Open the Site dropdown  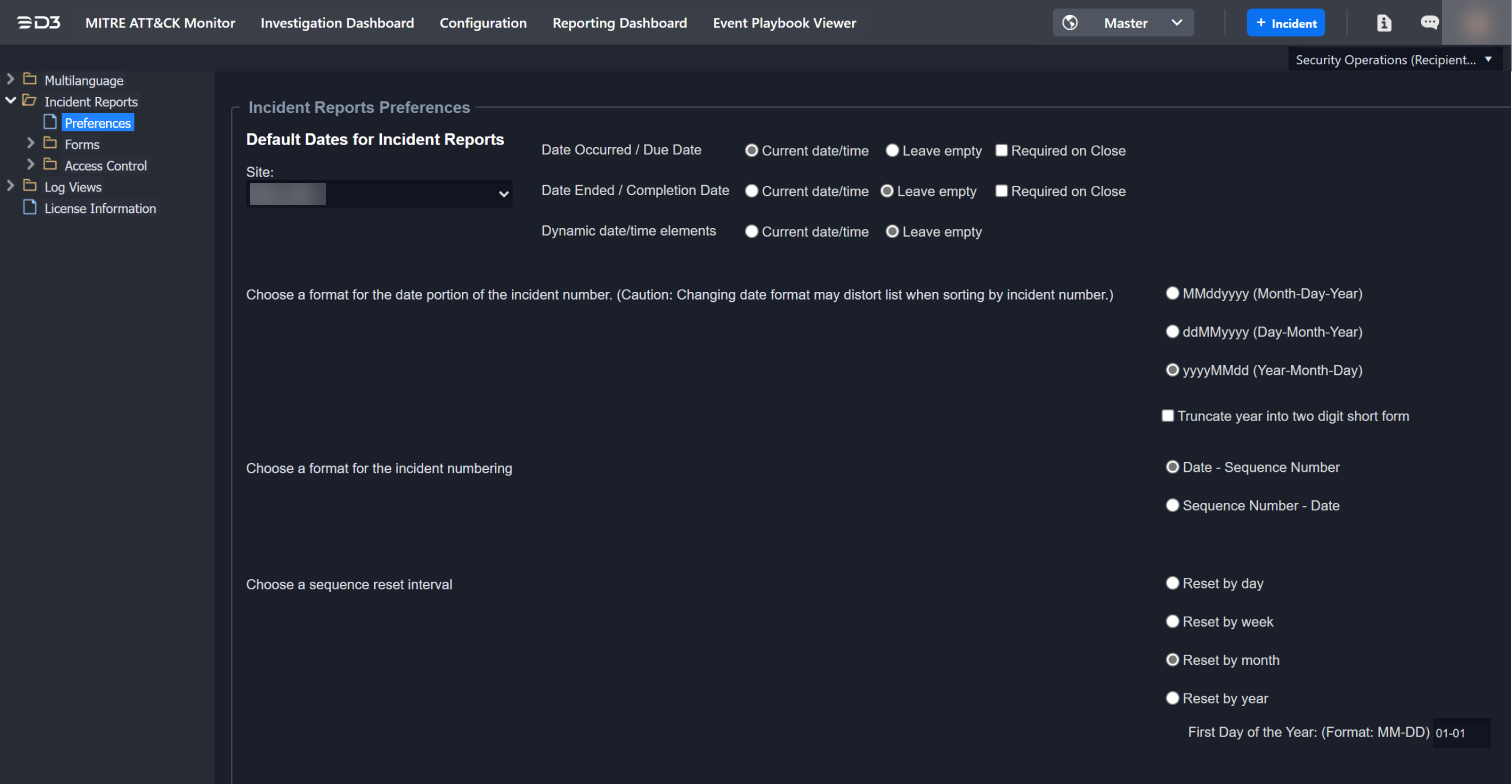coord(379,194)
